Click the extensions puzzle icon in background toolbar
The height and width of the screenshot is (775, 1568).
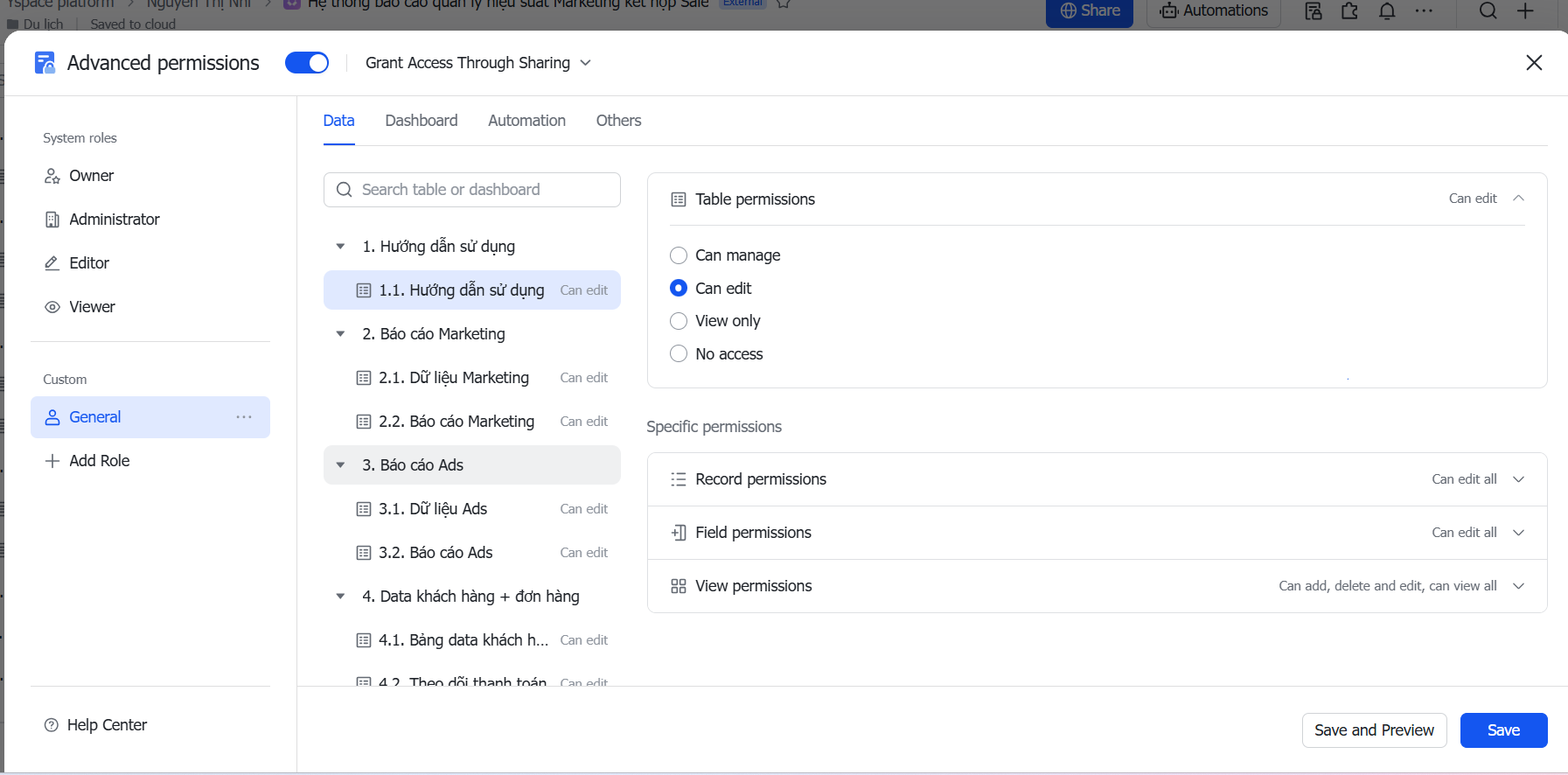[1349, 11]
